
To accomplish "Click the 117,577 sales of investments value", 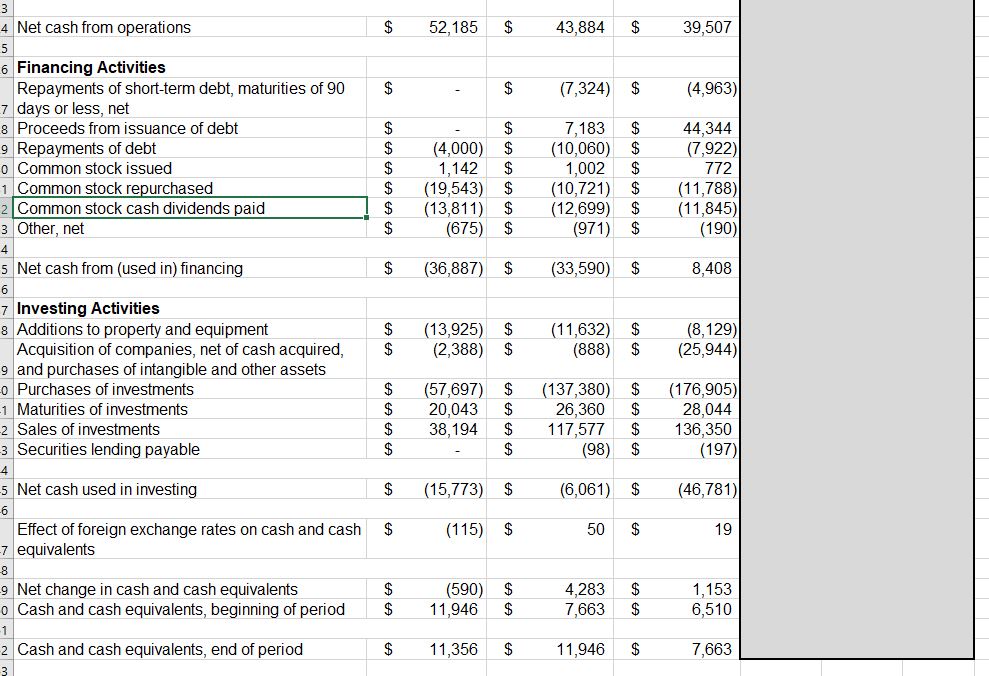I will coord(576,429).
